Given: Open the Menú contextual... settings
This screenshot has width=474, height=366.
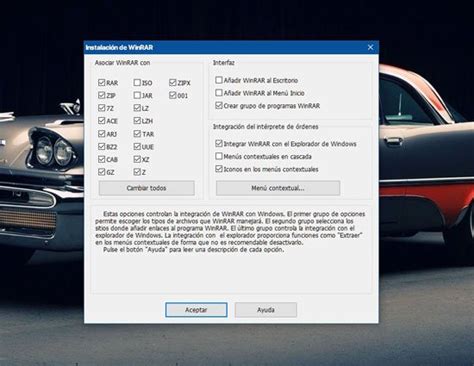Looking at the screenshot, I should [278, 188].
